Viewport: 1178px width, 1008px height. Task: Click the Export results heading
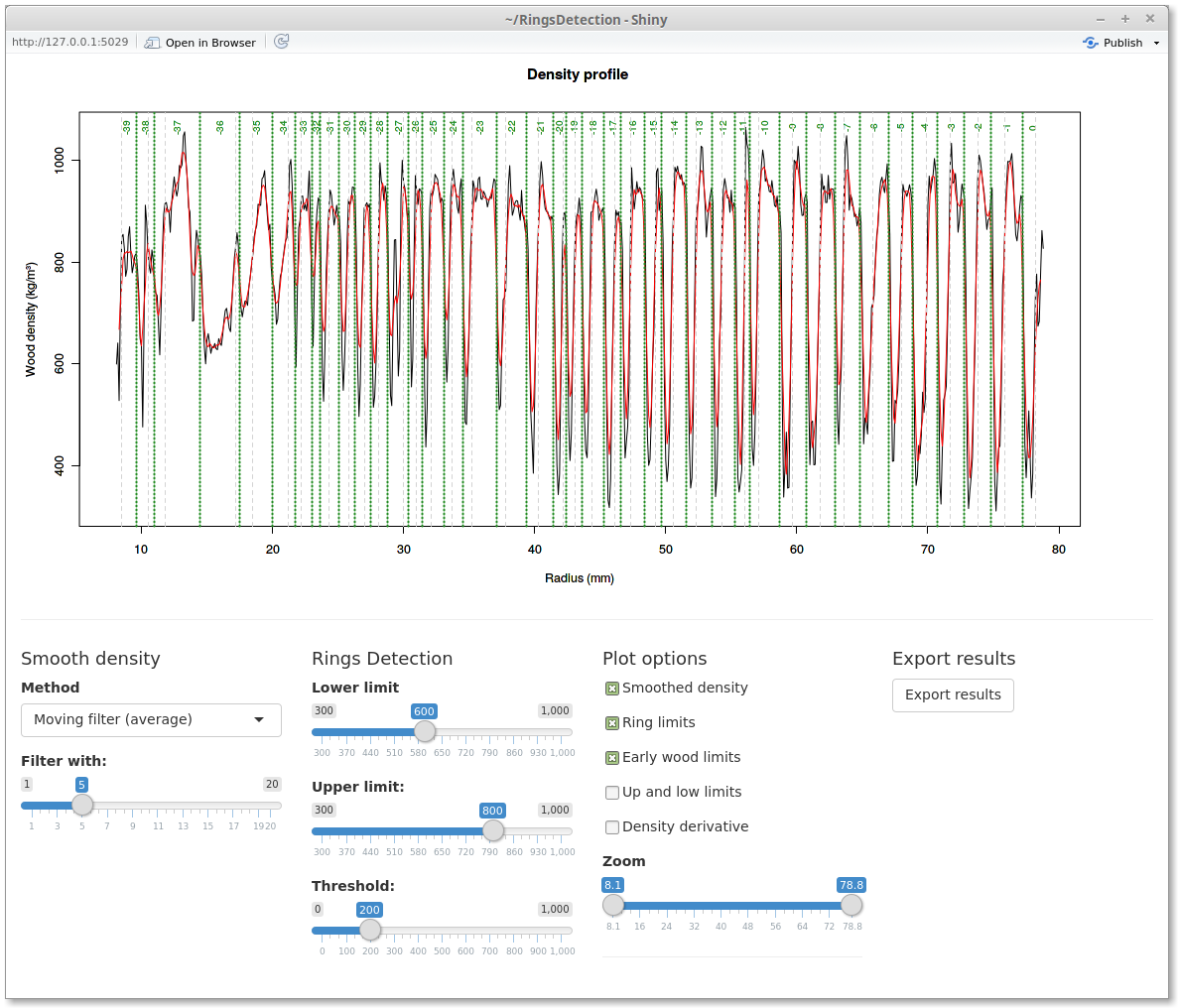(954, 659)
